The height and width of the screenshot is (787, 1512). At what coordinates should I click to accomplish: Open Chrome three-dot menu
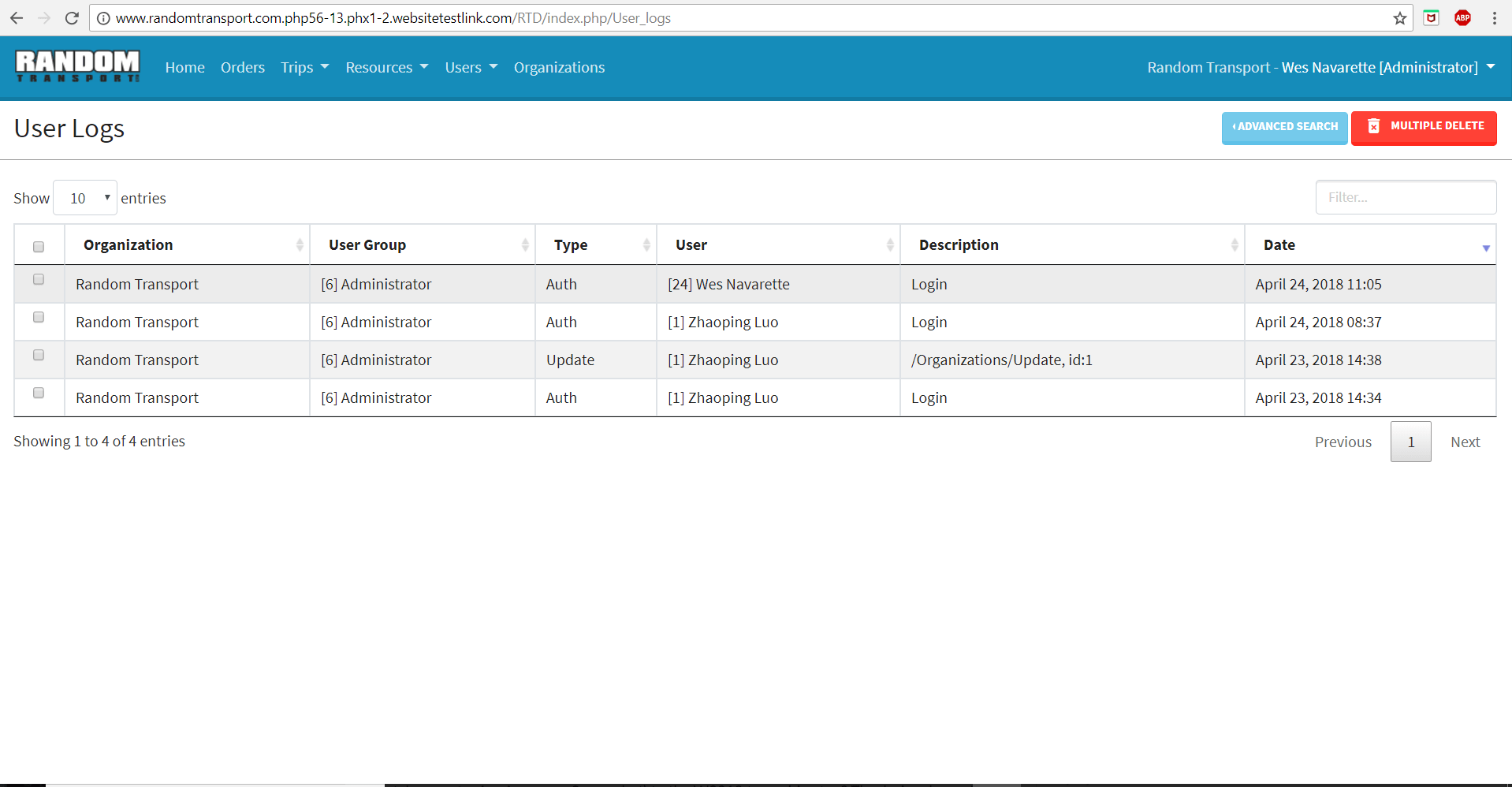[1494, 18]
